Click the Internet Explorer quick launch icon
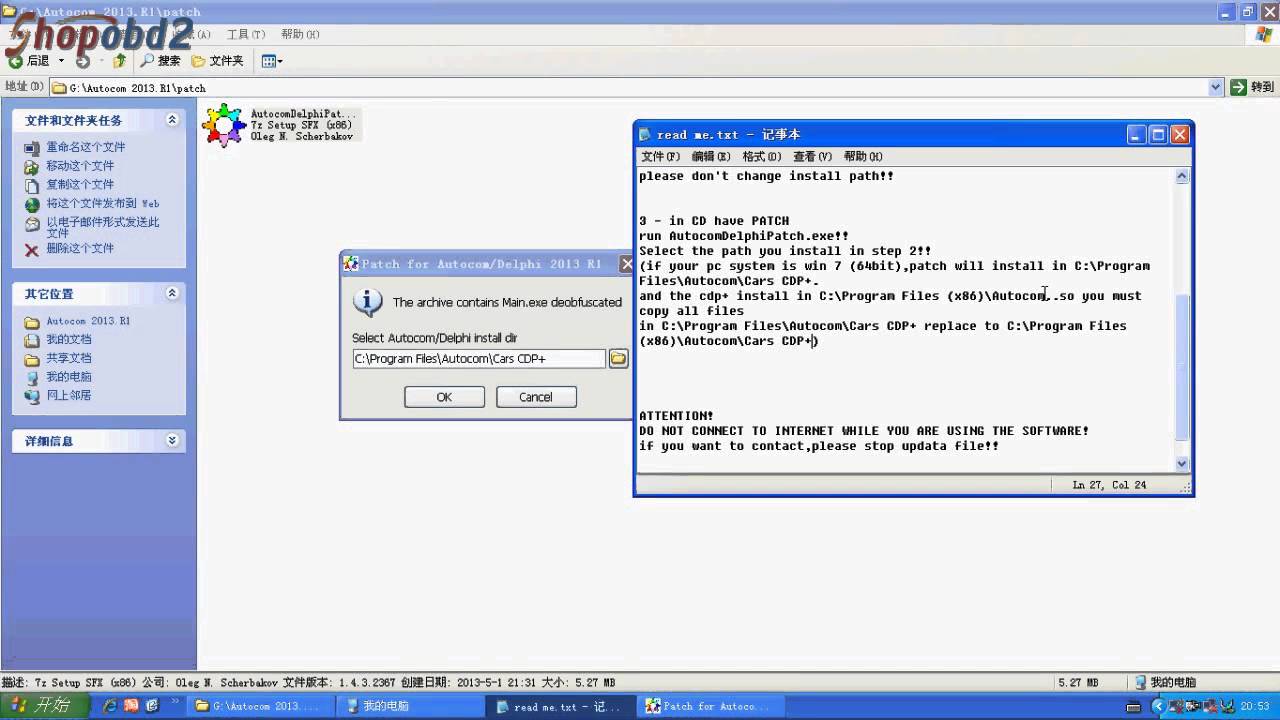 (x=109, y=706)
